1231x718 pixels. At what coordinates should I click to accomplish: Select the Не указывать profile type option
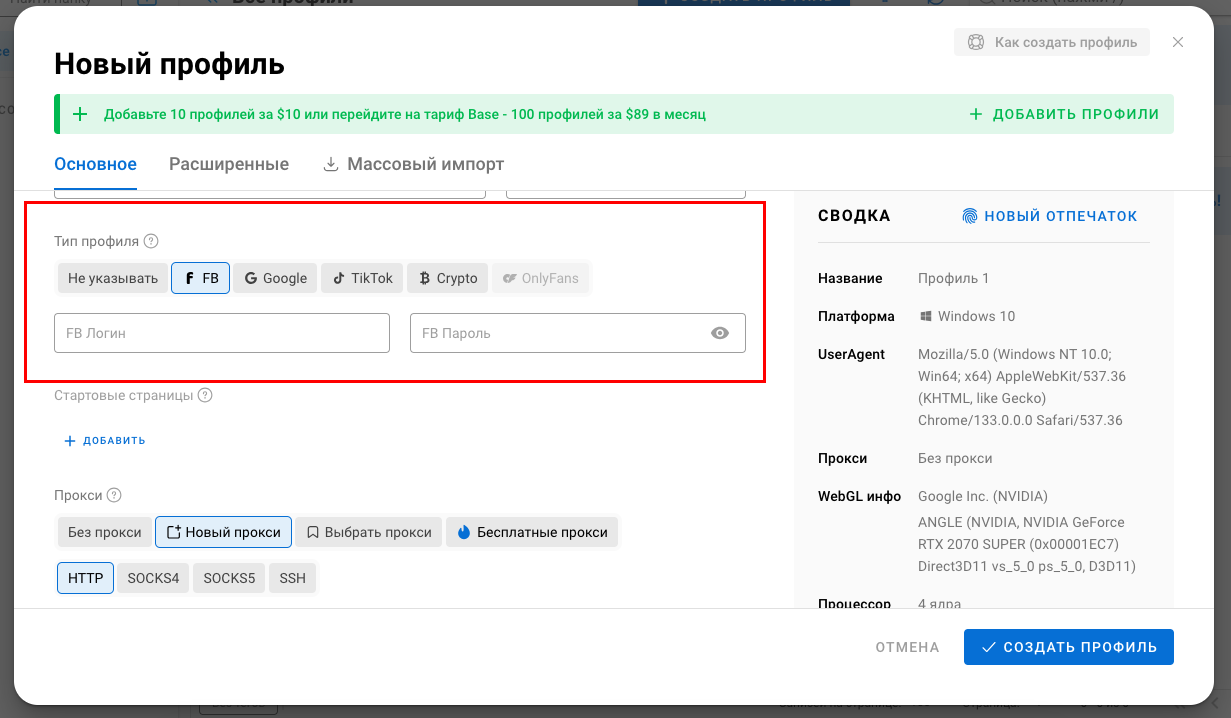click(x=113, y=278)
